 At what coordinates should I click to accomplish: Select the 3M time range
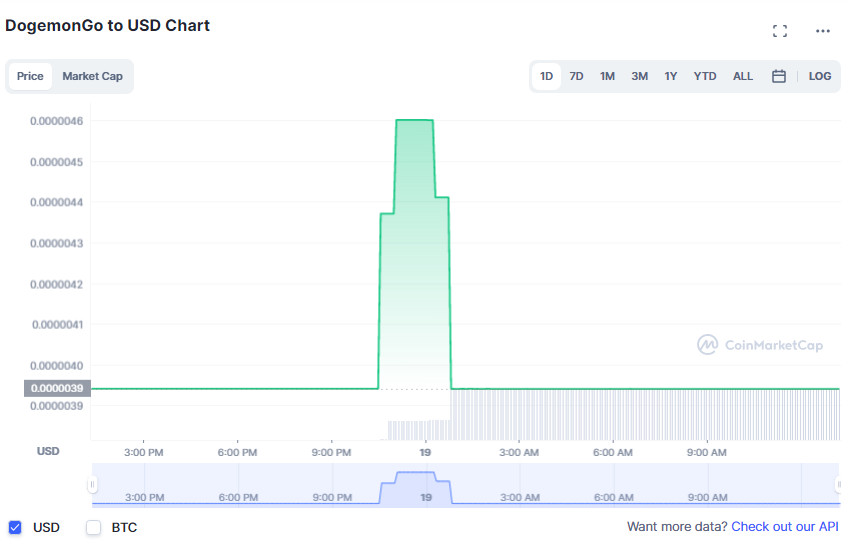pos(639,76)
